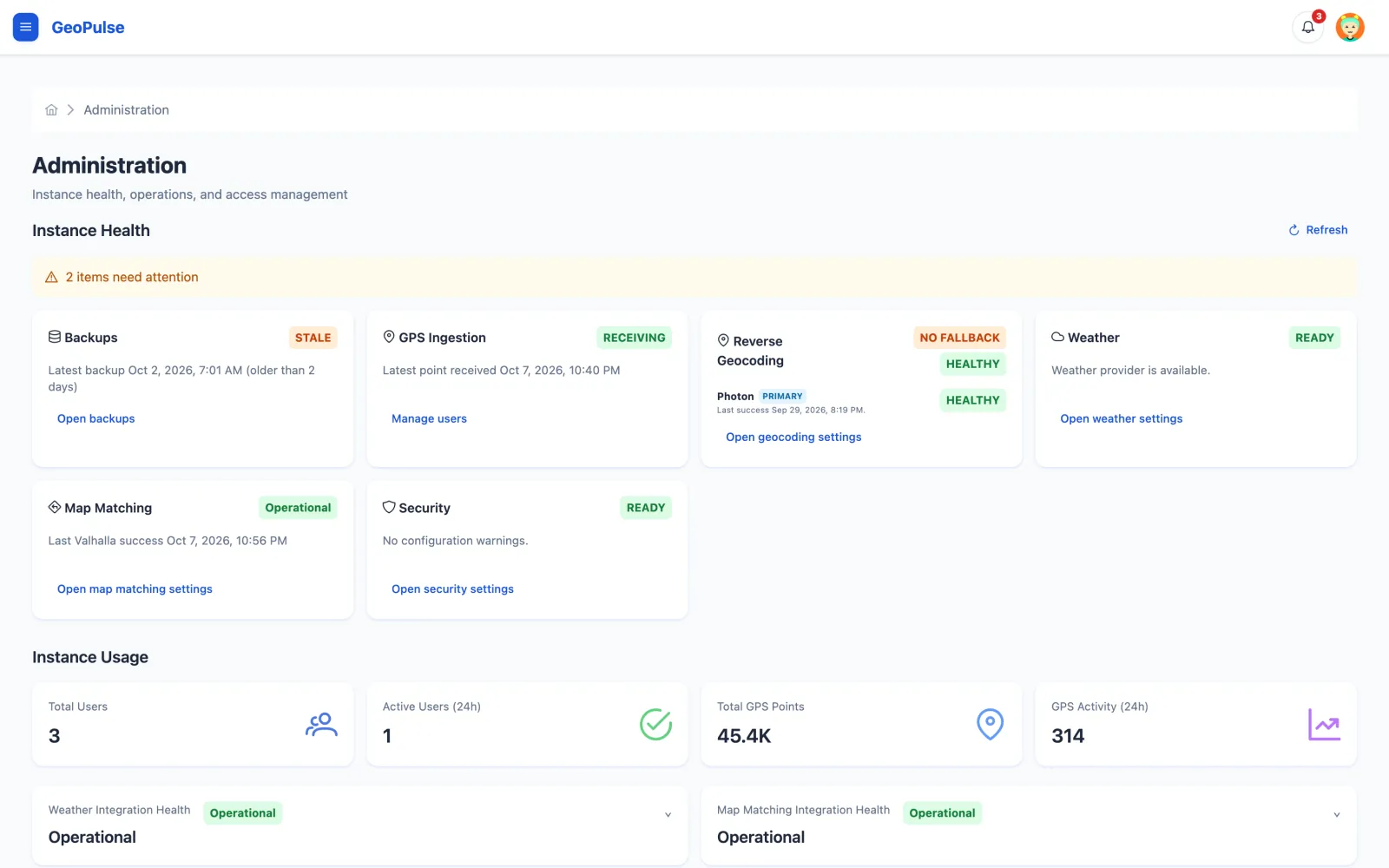Image resolution: width=1389 pixels, height=868 pixels.
Task: Click the NO FALLBACK badge
Action: pos(959,338)
